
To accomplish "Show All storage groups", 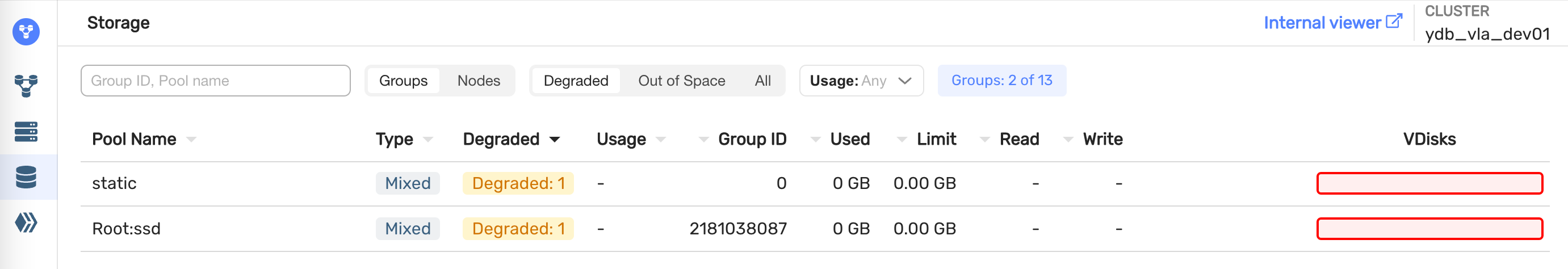I will click(762, 81).
